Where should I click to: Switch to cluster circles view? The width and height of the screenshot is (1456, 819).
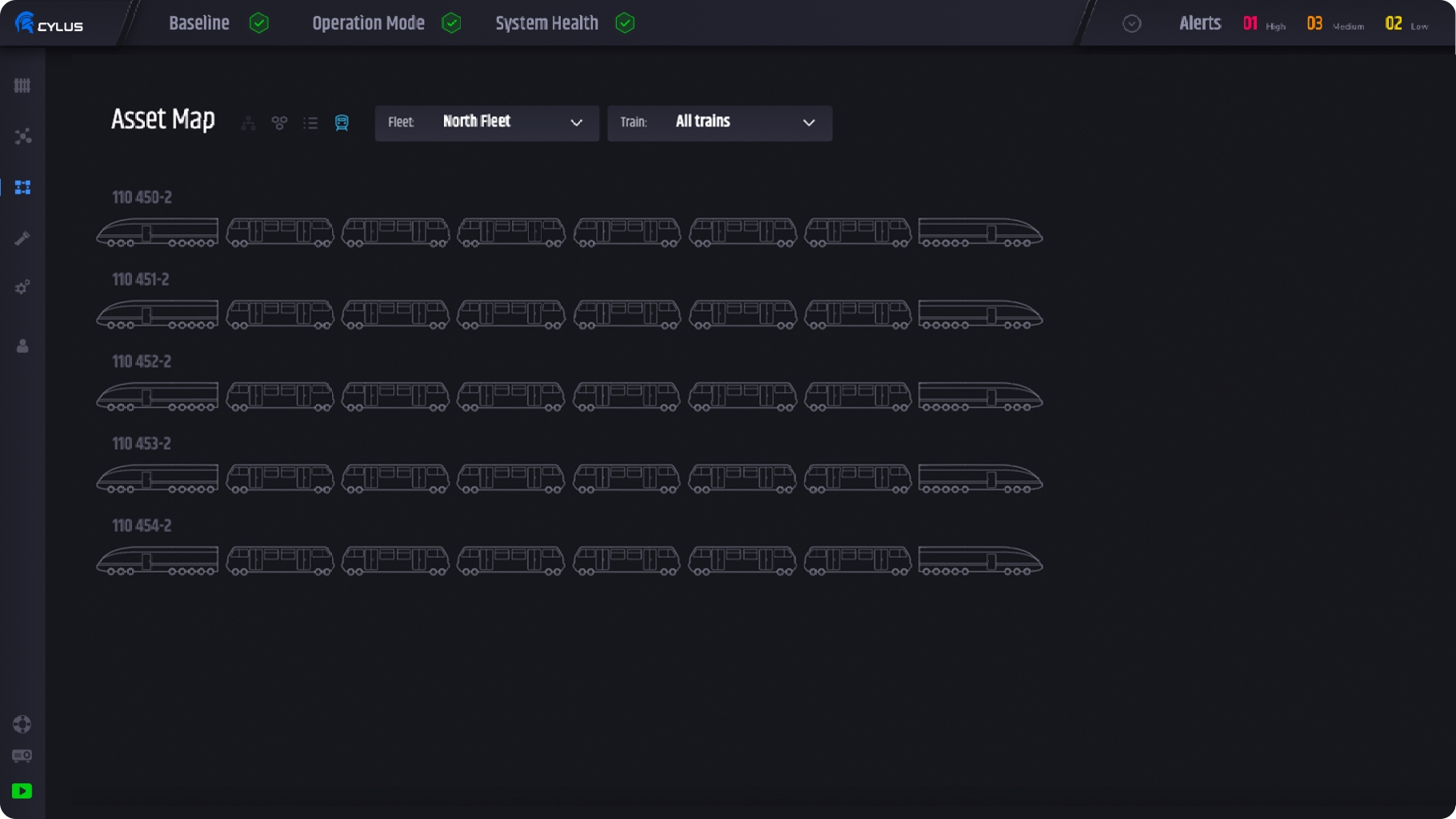tap(279, 123)
